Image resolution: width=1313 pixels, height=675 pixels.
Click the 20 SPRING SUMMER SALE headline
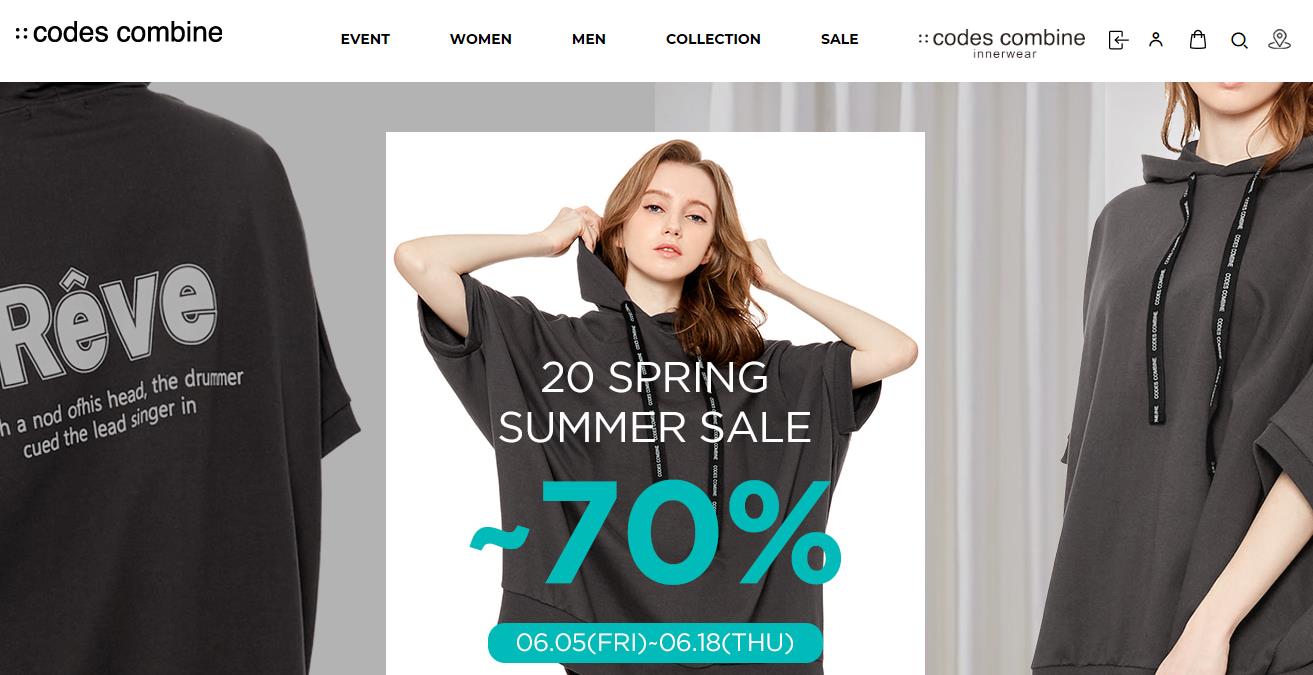tap(655, 402)
